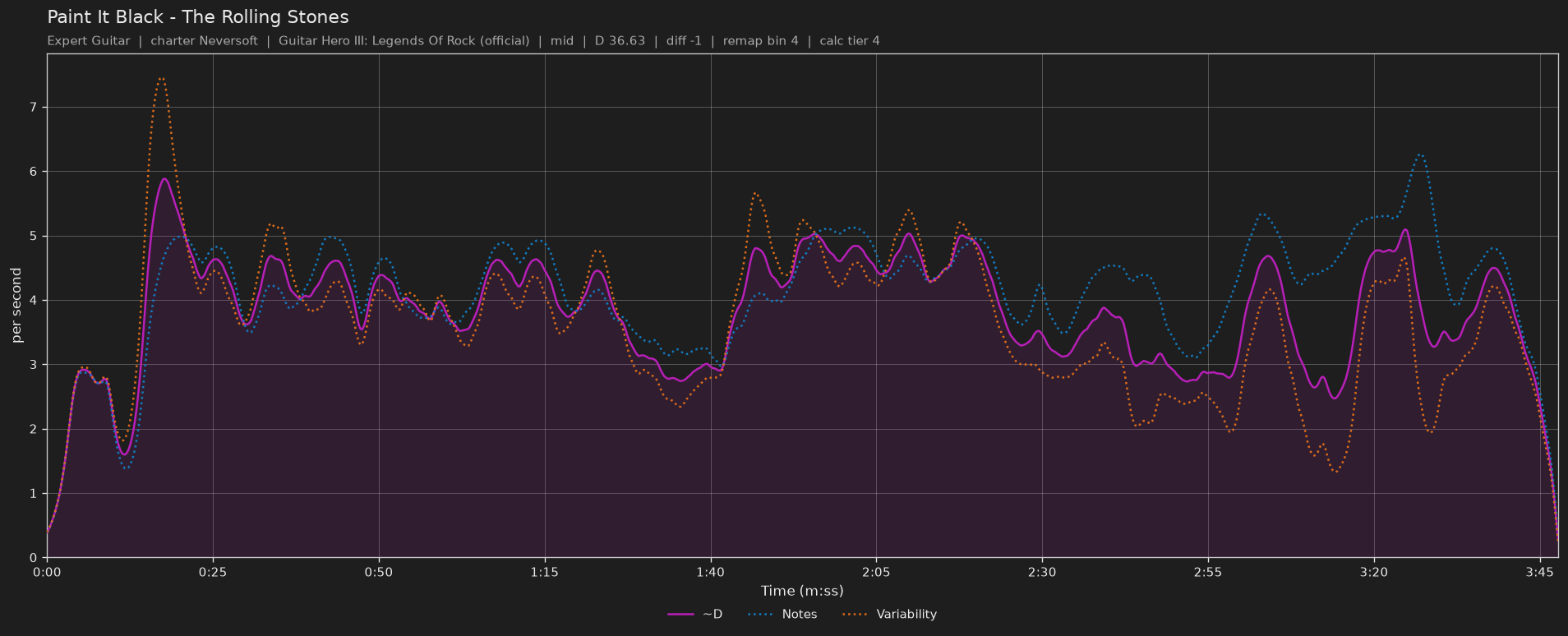The height and width of the screenshot is (636, 1568).
Task: Click the "6" y-axis tick label
Action: pyautogui.click(x=35, y=172)
